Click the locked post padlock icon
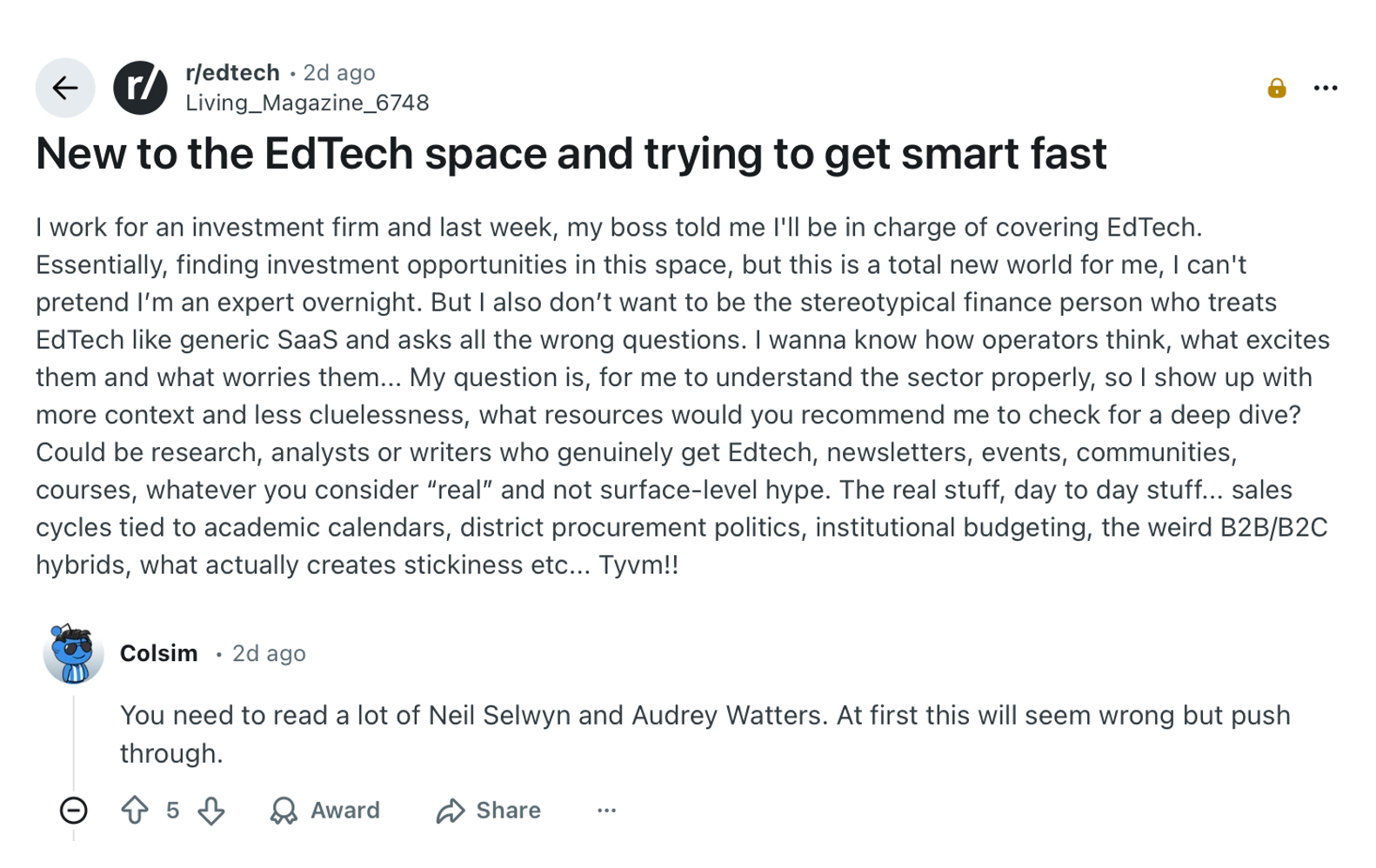The image size is (1376, 868). (x=1276, y=88)
